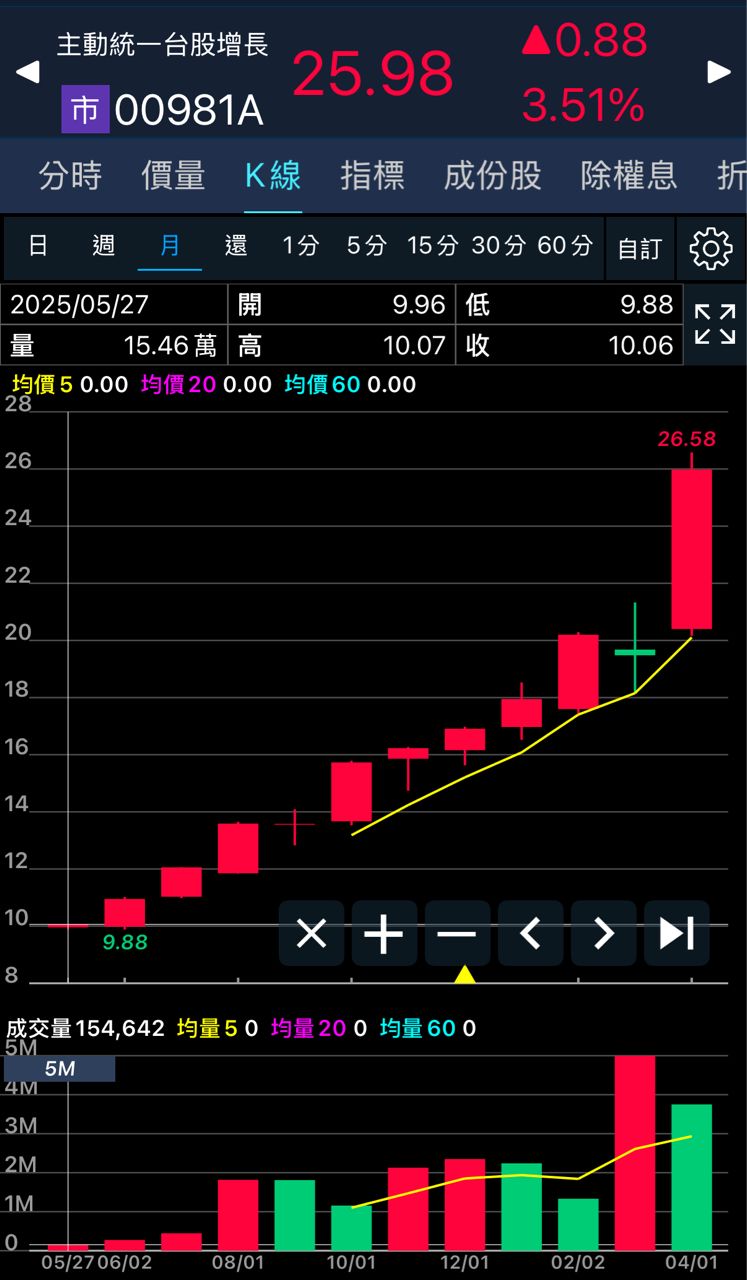Tap the 5M volume scale label

pyautogui.click(x=59, y=1069)
